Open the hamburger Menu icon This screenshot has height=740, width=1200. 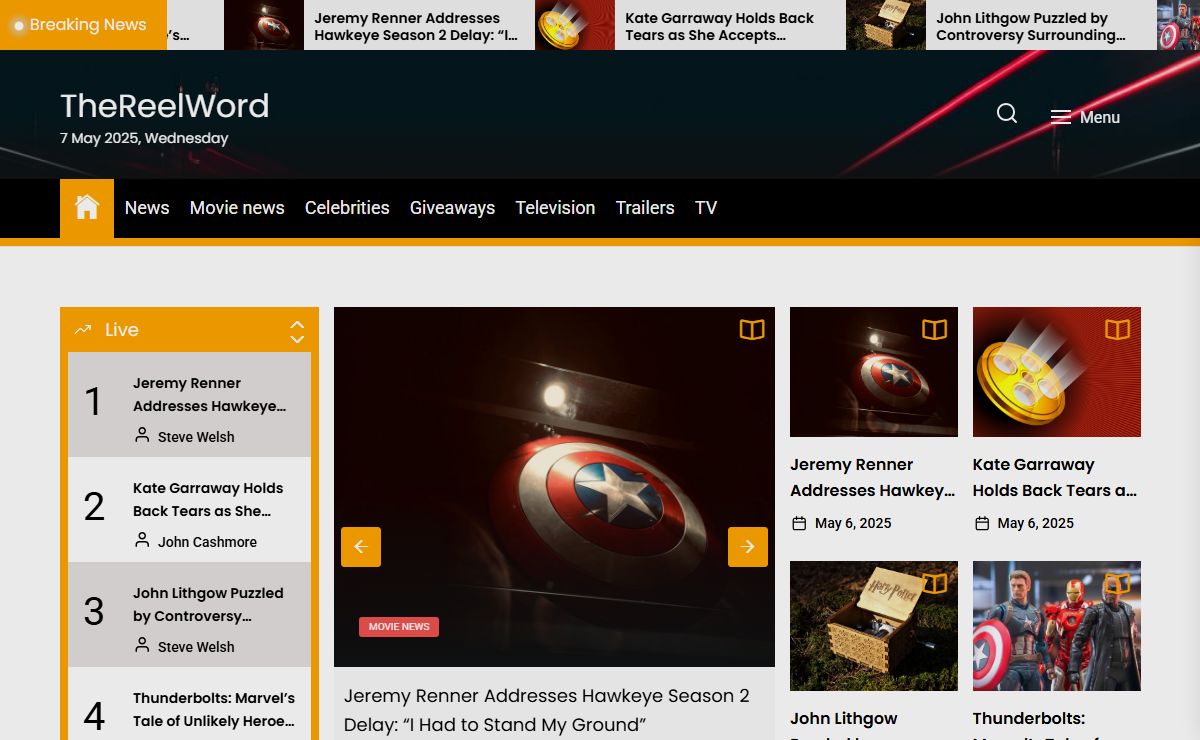coord(1061,117)
